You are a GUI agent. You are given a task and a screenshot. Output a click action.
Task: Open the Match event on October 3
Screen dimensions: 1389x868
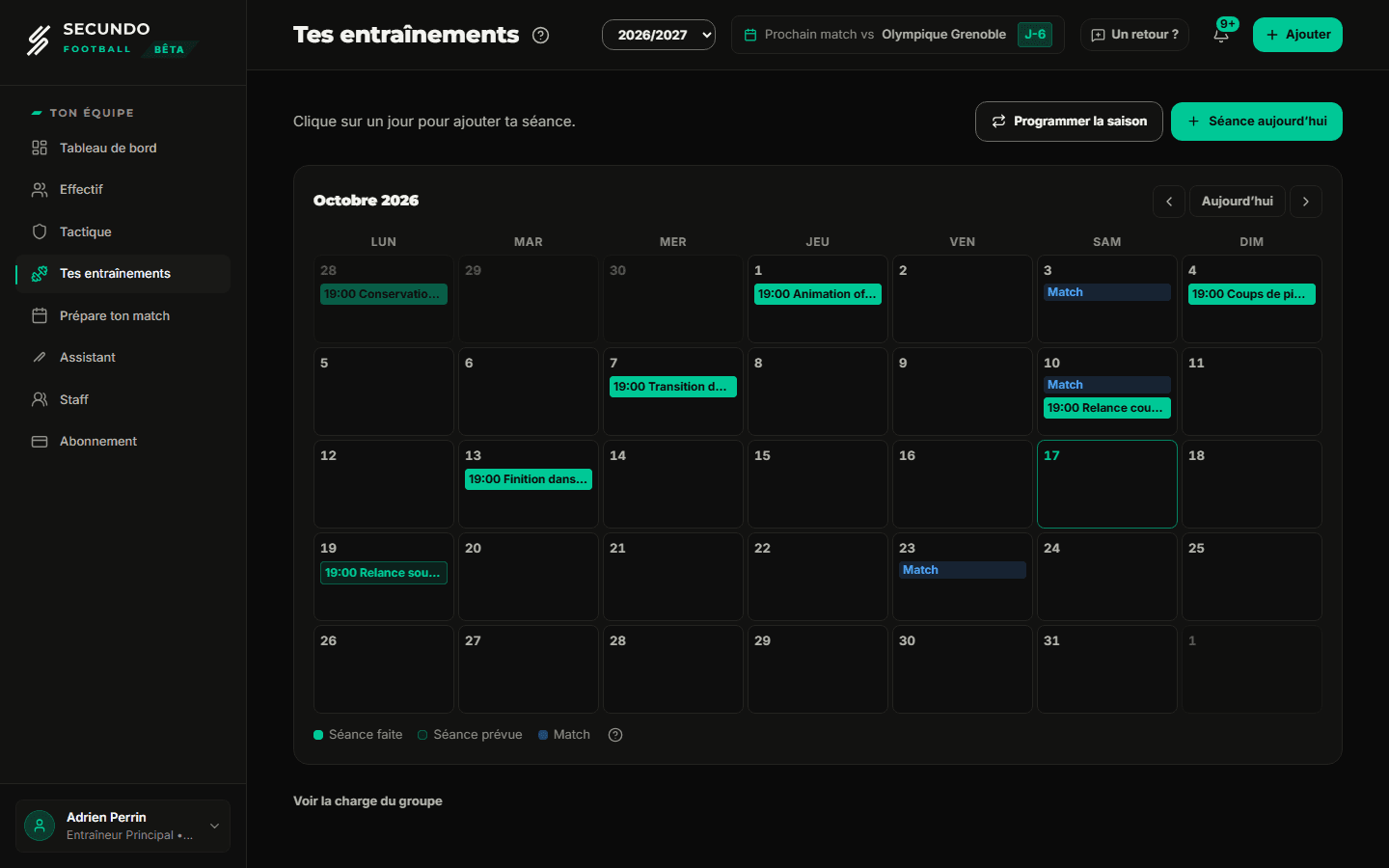(1107, 292)
